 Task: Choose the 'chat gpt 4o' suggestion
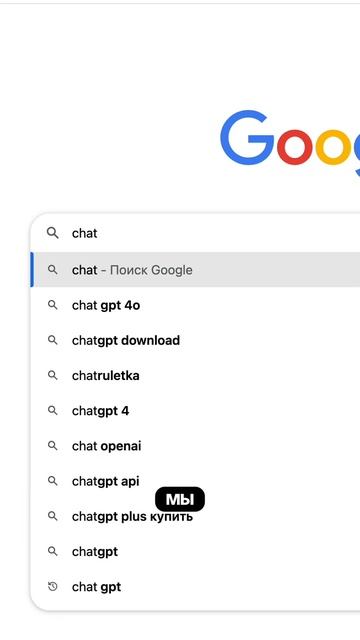coord(195,305)
